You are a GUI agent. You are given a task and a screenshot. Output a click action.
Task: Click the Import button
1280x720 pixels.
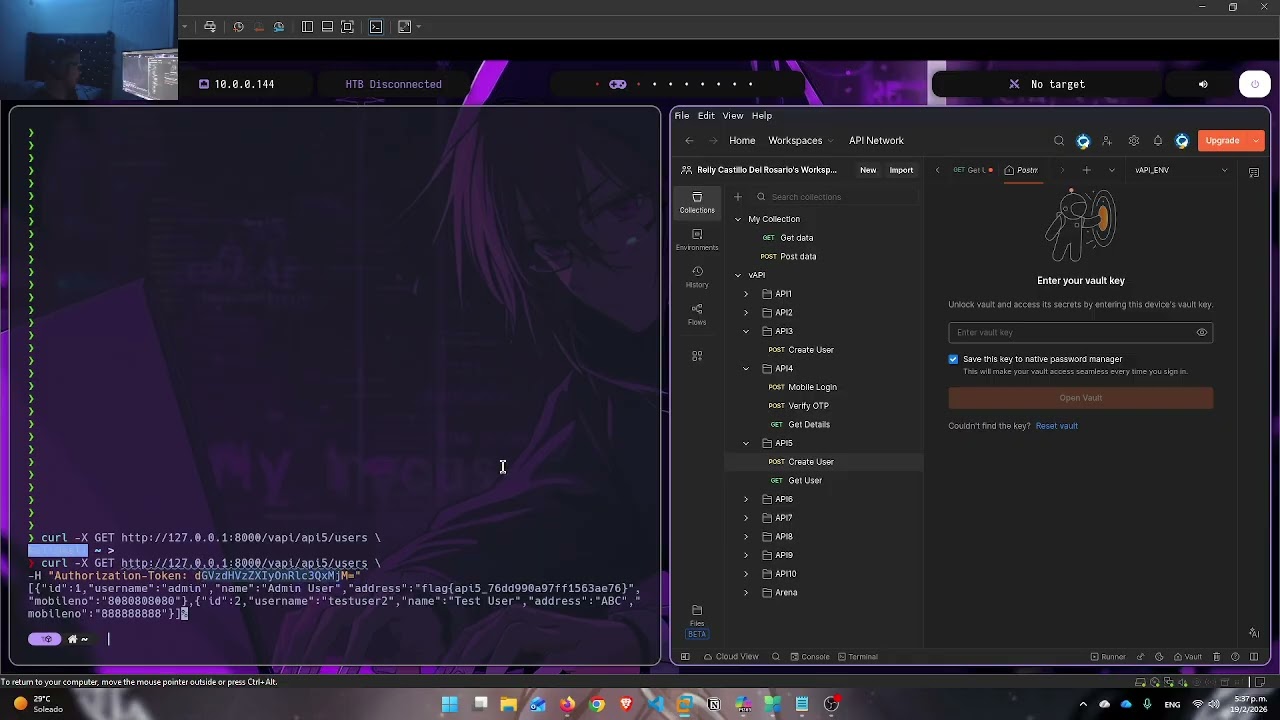coord(901,170)
